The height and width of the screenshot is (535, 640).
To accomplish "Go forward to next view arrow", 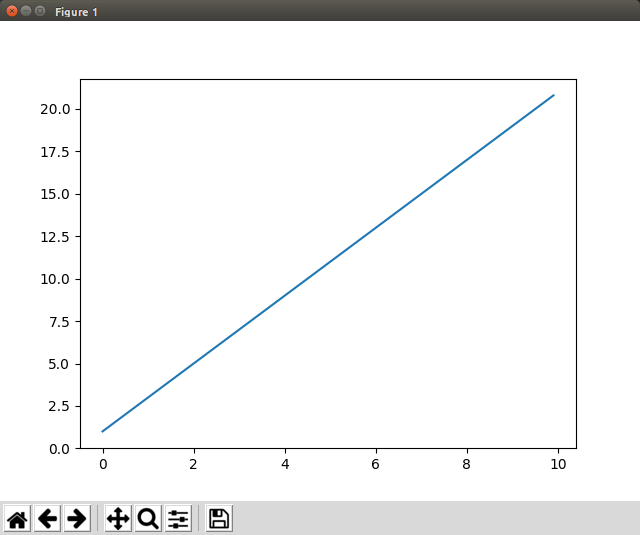I will [77, 519].
